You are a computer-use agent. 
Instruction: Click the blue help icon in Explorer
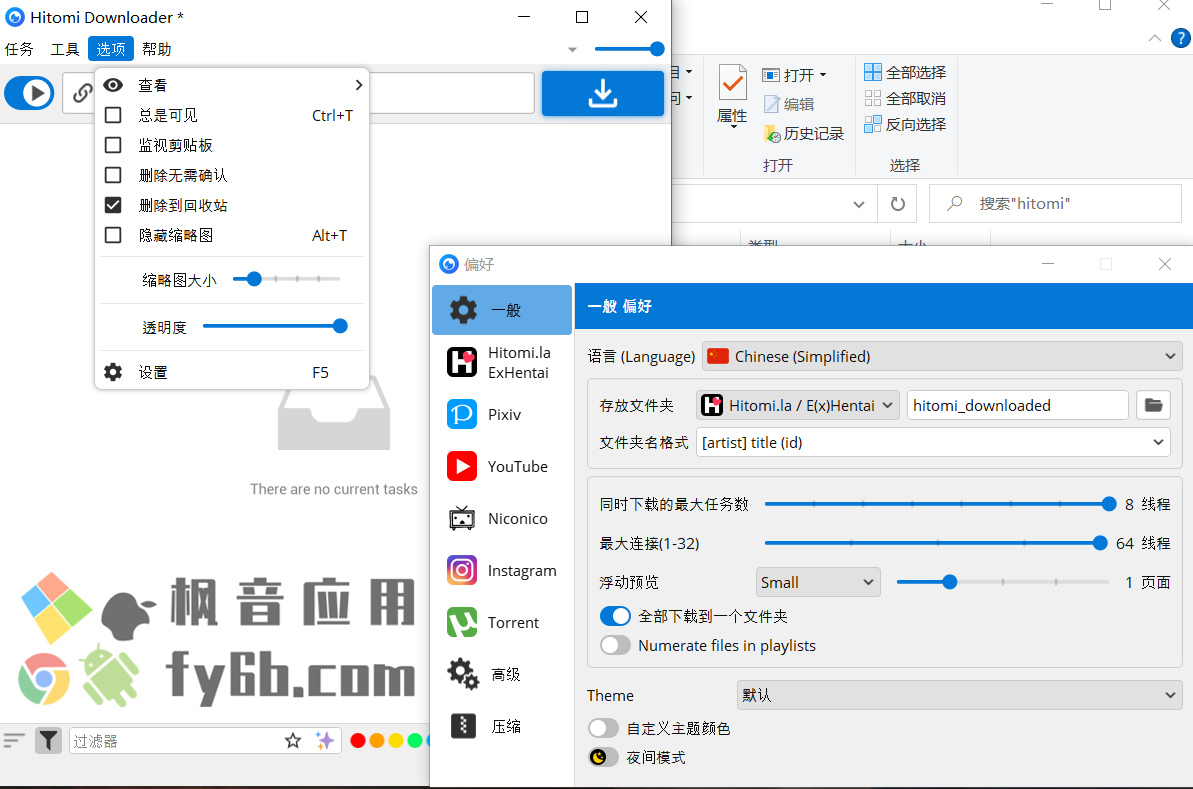1181,38
